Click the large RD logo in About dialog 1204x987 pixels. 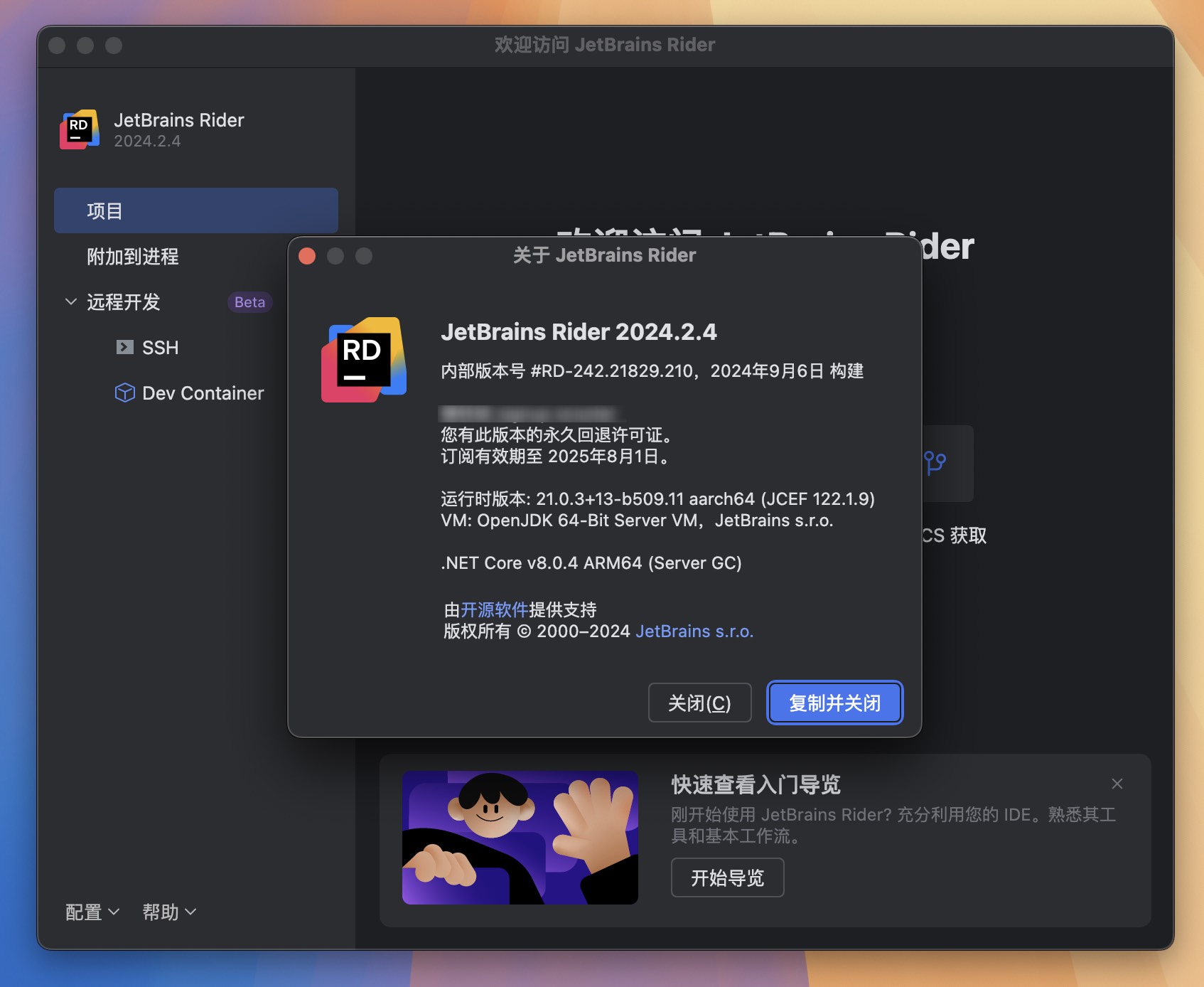click(364, 359)
